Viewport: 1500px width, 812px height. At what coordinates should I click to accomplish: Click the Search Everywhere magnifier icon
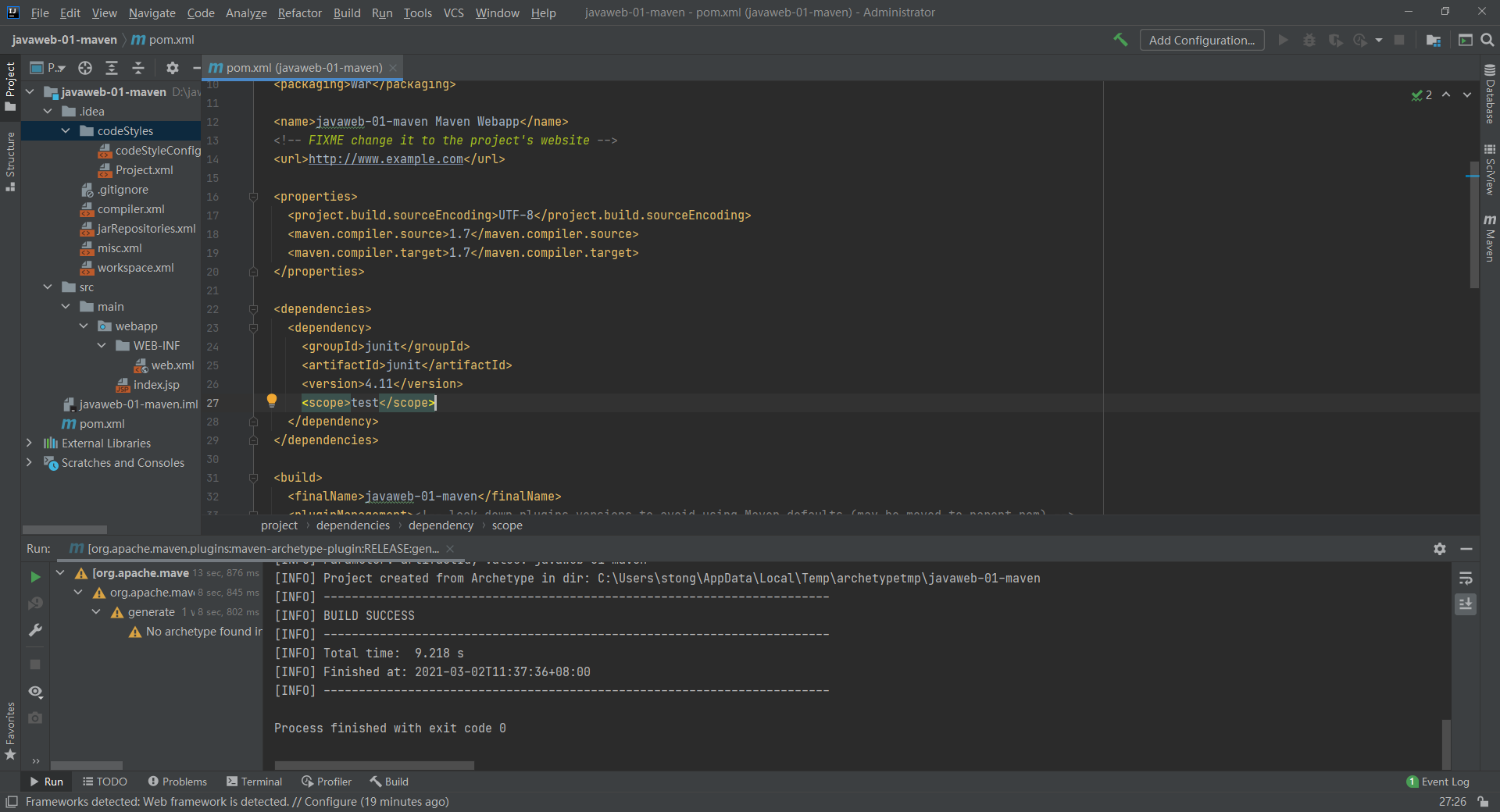point(1487,40)
